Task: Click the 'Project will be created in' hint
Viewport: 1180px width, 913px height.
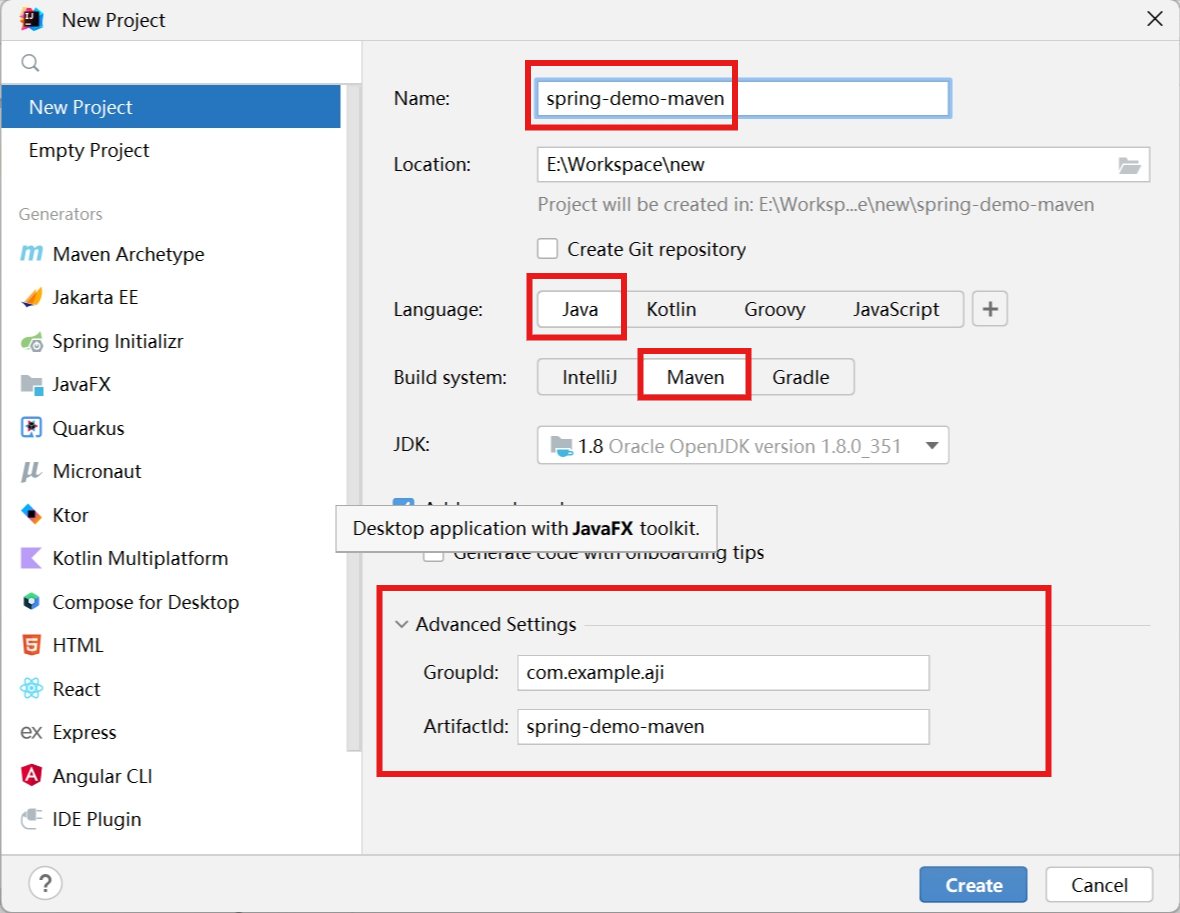Action: [x=815, y=205]
